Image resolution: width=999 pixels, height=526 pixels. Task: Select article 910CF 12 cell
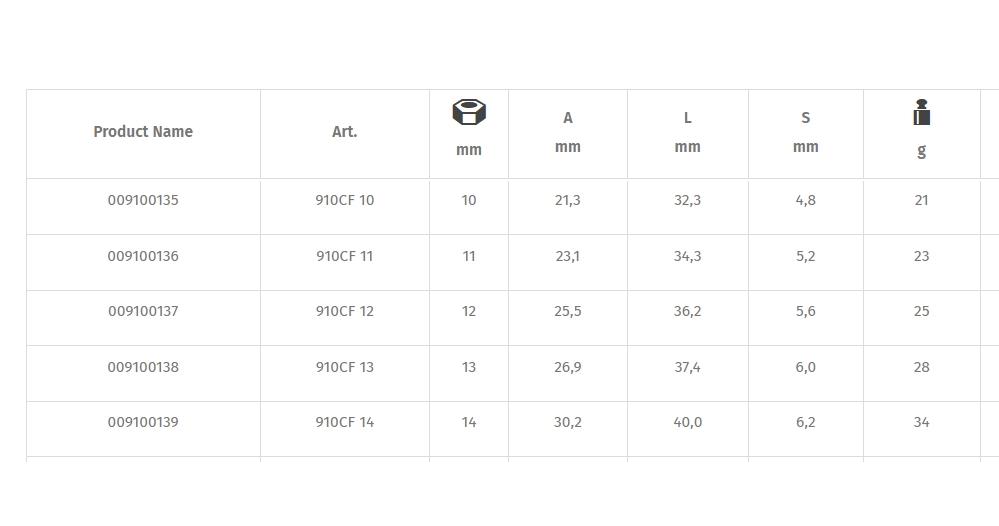[344, 311]
